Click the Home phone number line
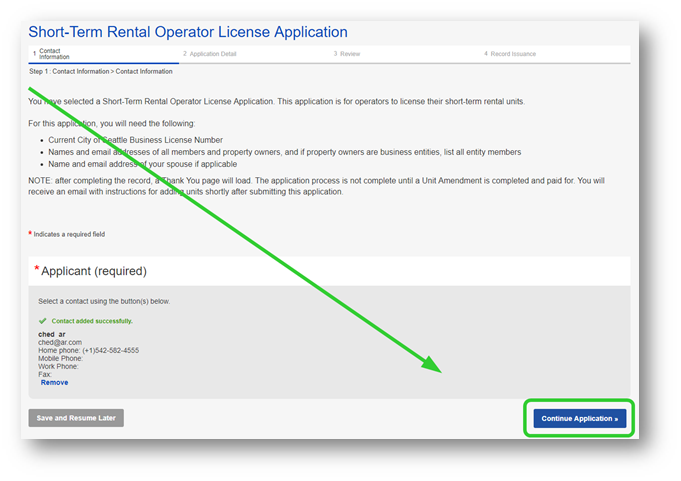 tap(88, 350)
